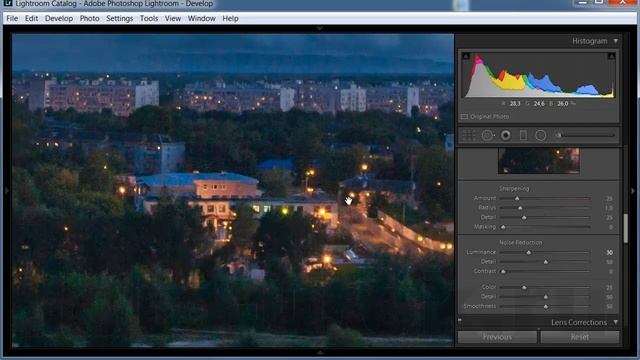640x360 pixels.
Task: Toggle the Original Photo checkbox
Action: pos(464,117)
